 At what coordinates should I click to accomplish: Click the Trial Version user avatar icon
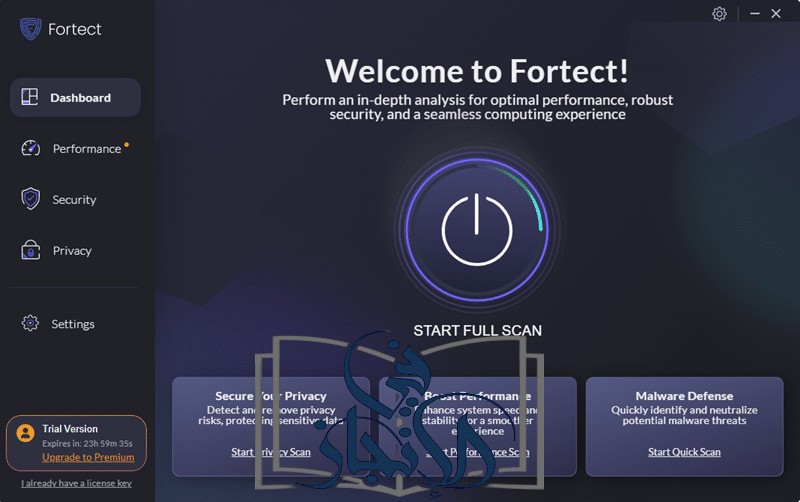(25, 433)
